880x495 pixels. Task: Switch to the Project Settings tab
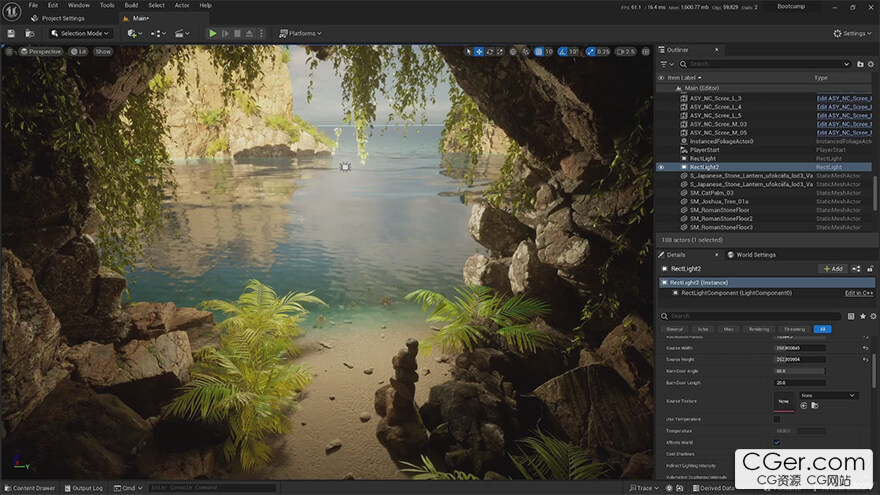pos(58,19)
